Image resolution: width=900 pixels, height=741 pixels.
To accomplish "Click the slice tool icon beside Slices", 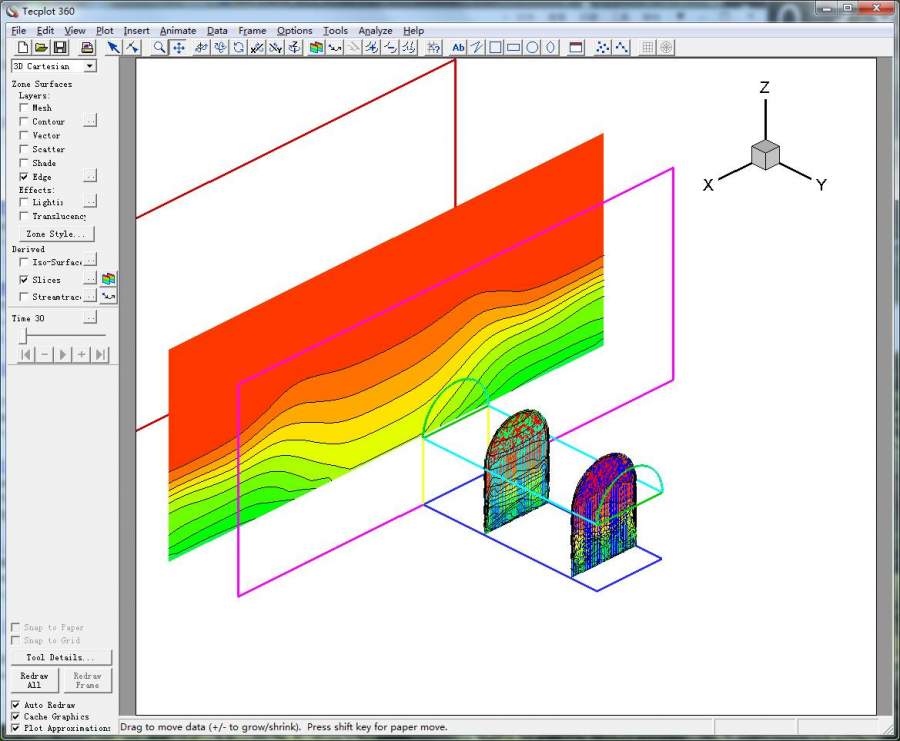I will 108,279.
